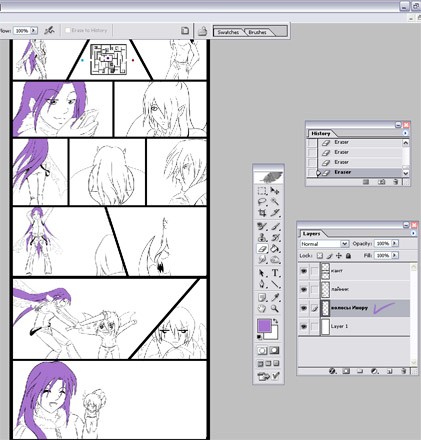
Task: Click the purple foreground color swatch
Action: (x=264, y=326)
